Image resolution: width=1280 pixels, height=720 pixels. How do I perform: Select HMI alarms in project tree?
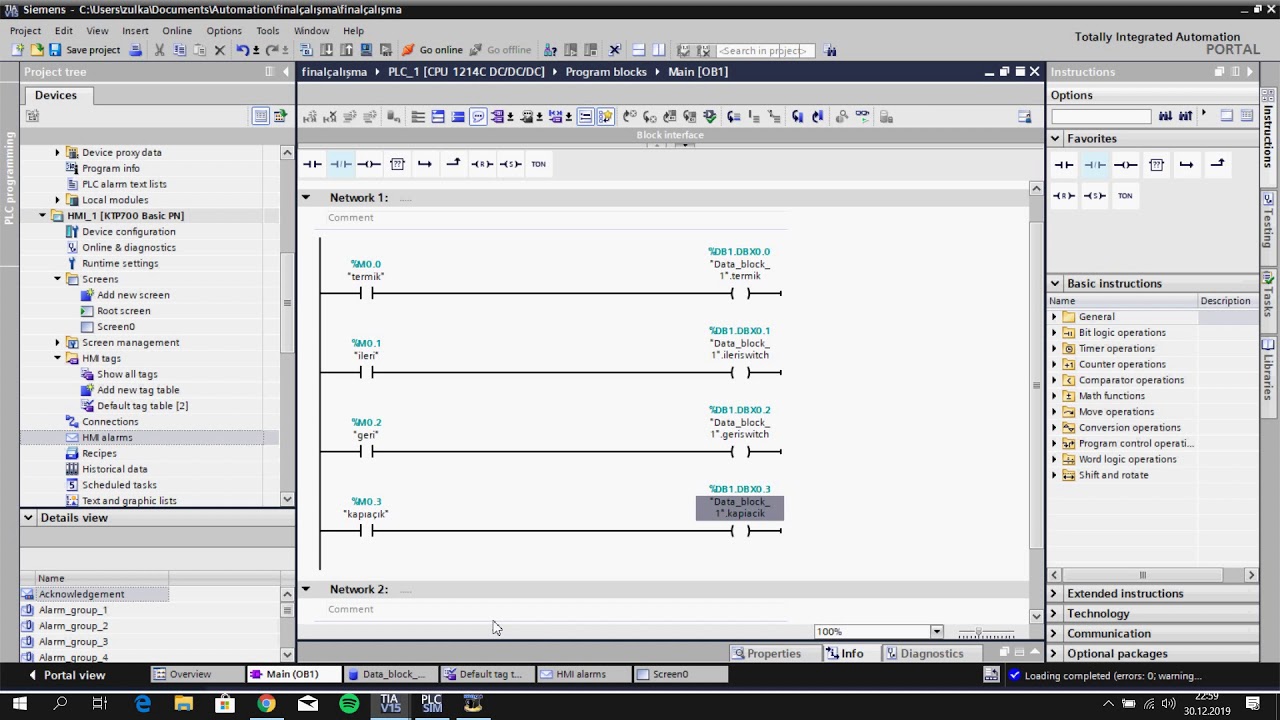click(x=107, y=438)
